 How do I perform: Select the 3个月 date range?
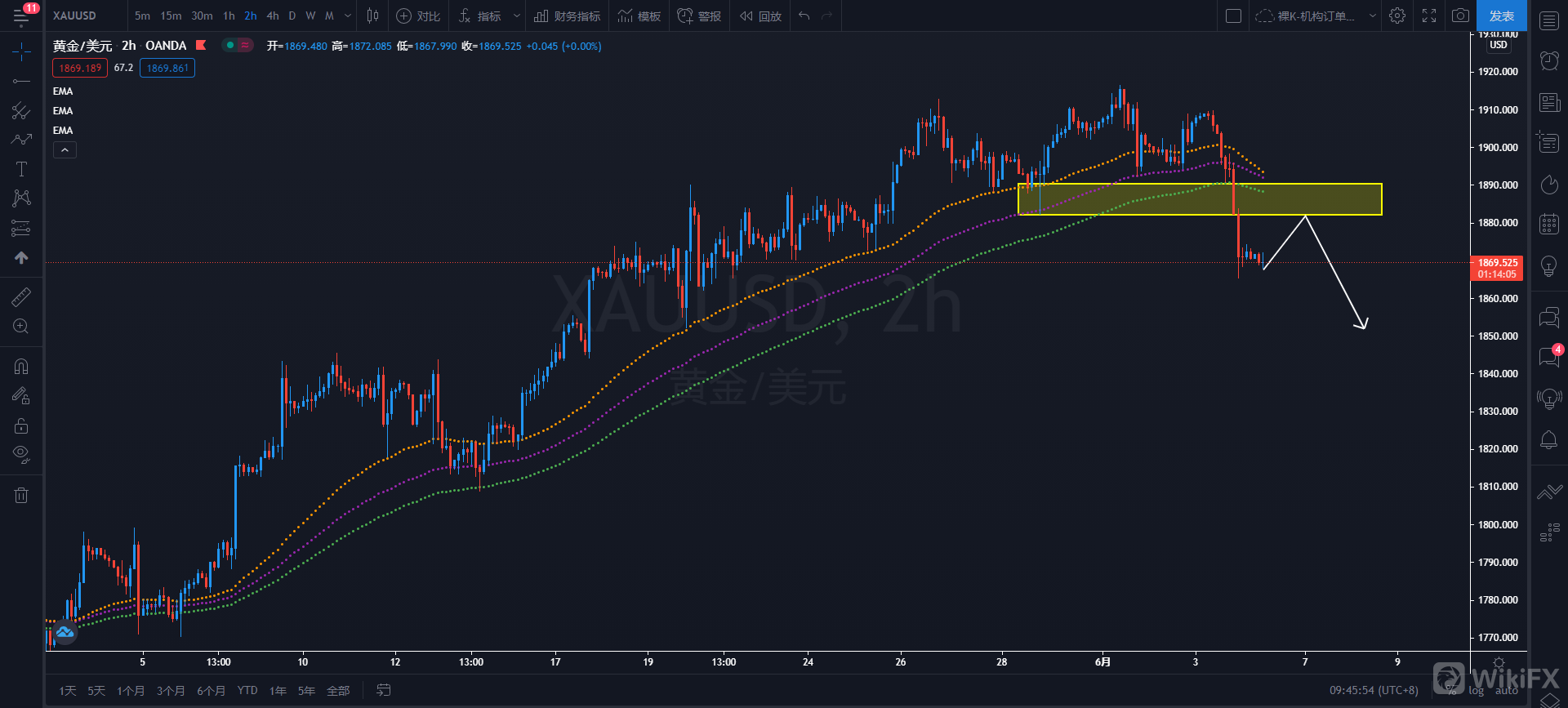[x=170, y=691]
